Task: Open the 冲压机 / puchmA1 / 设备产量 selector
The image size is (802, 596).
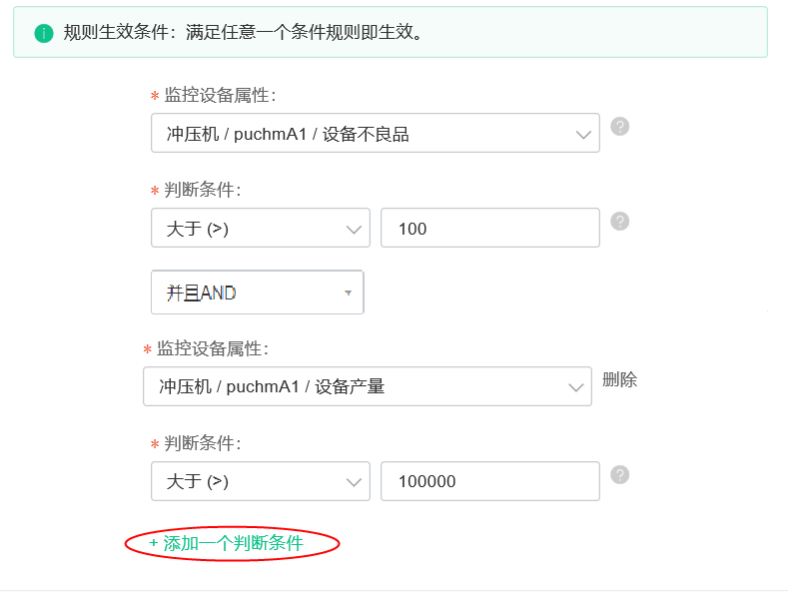Action: (367, 386)
